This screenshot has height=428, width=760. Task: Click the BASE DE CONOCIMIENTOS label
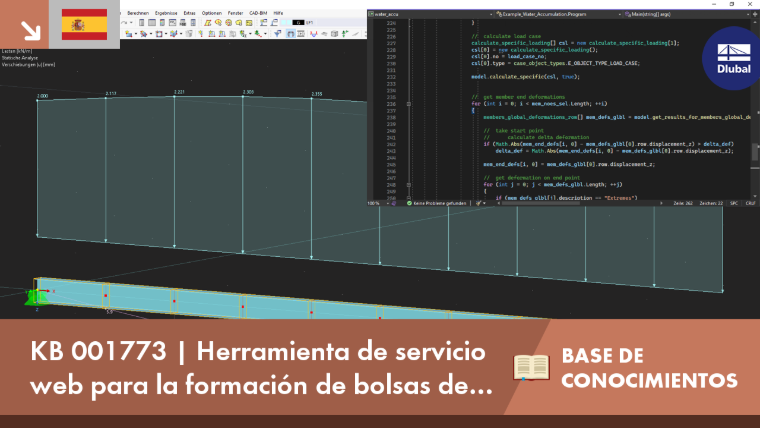pos(649,368)
